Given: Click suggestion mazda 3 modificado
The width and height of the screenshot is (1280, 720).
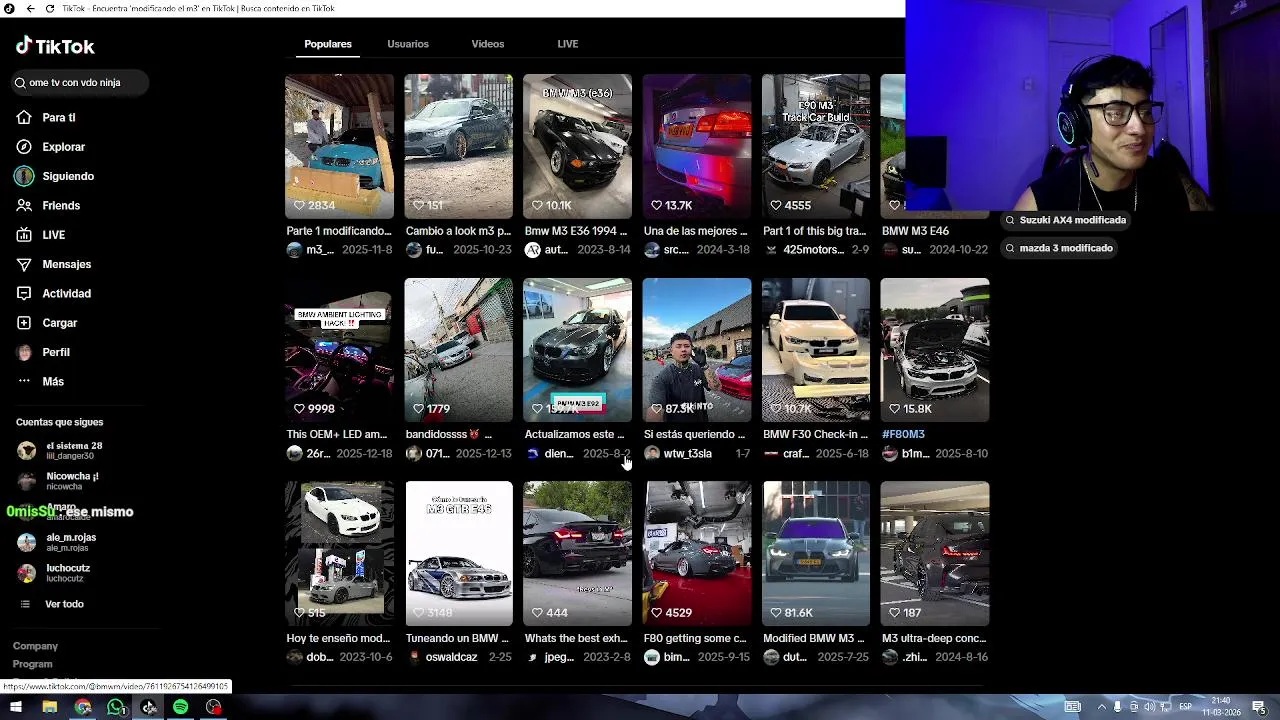Looking at the screenshot, I should (x=1059, y=248).
